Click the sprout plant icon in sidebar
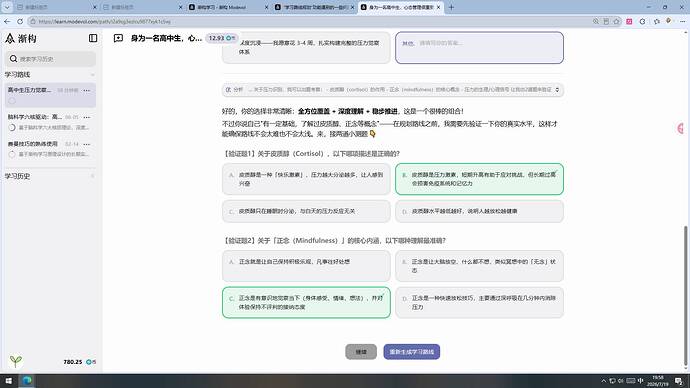 [15, 361]
